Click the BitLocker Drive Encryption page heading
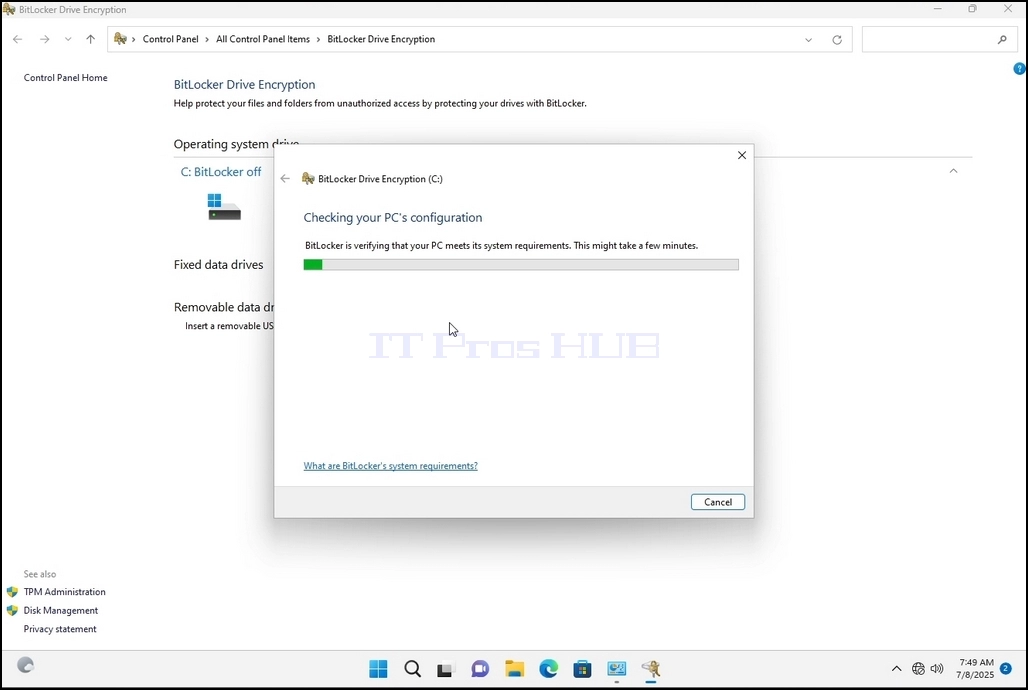The height and width of the screenshot is (690, 1028). [x=245, y=85]
